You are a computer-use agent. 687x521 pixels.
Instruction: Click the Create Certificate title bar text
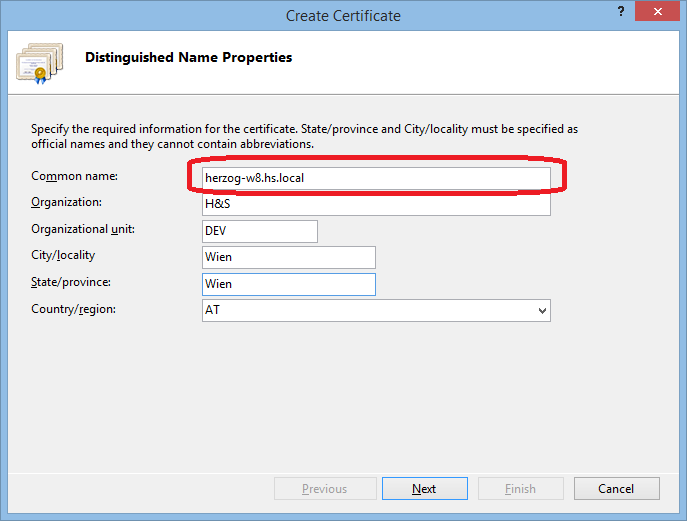pos(343,15)
